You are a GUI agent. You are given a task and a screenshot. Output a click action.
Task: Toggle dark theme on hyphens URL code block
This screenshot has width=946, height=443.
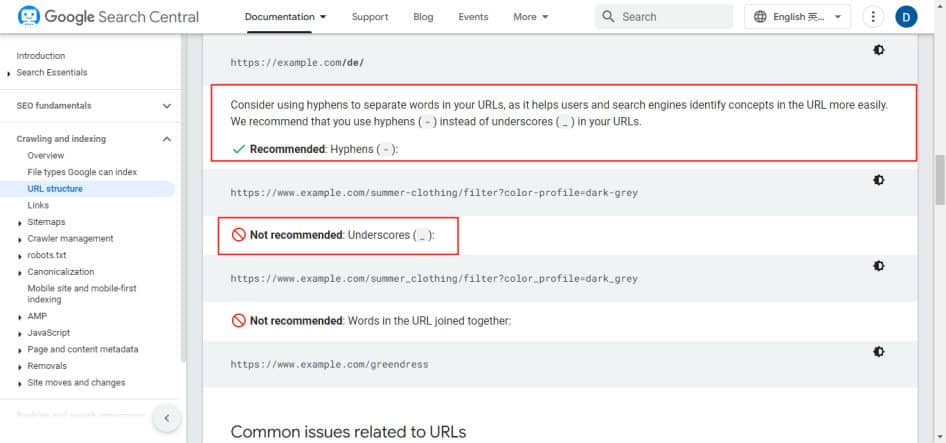(878, 180)
